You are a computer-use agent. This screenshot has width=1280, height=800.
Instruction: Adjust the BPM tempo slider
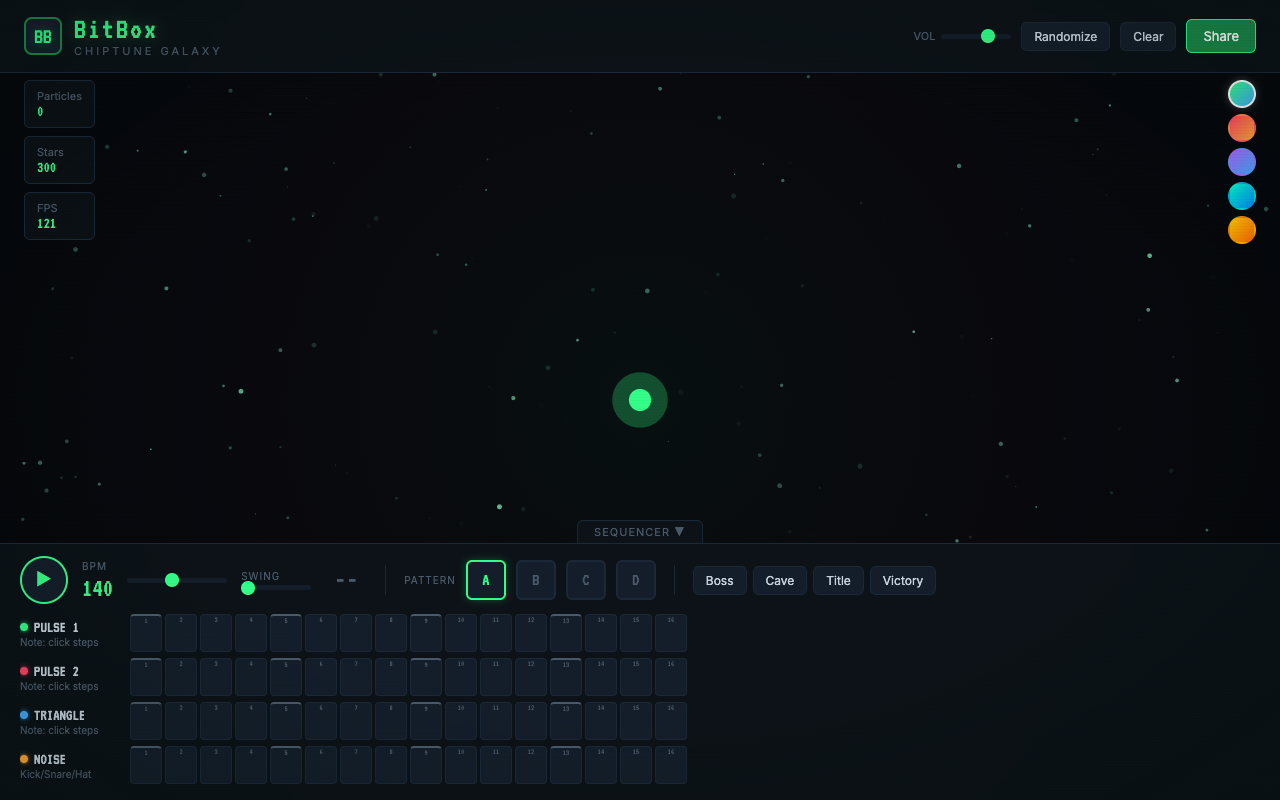point(177,580)
